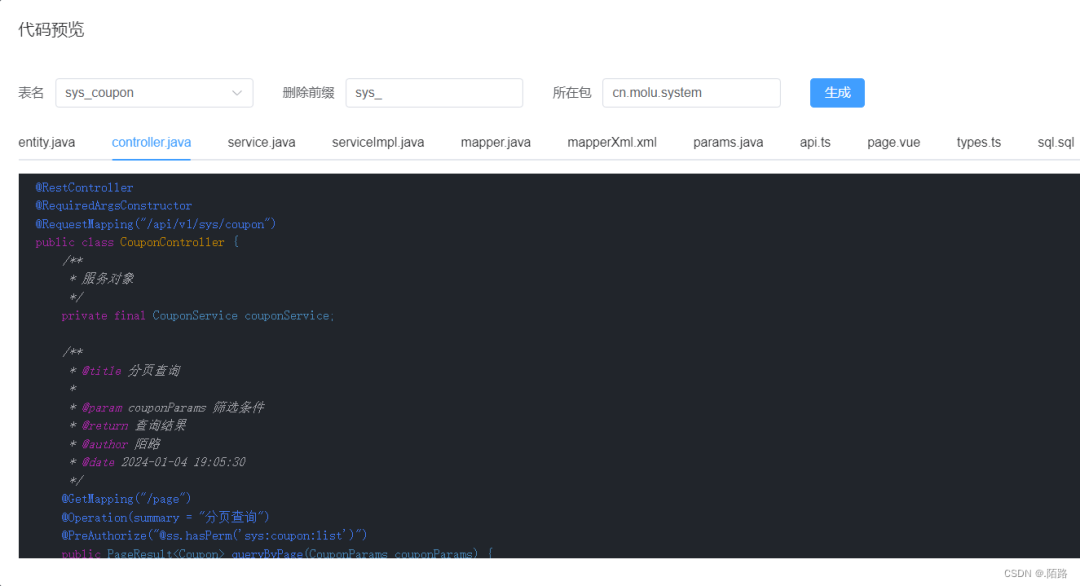Click the @GetMapping("/page") annotation line
Screen dimensions: 1080x586
[126, 499]
